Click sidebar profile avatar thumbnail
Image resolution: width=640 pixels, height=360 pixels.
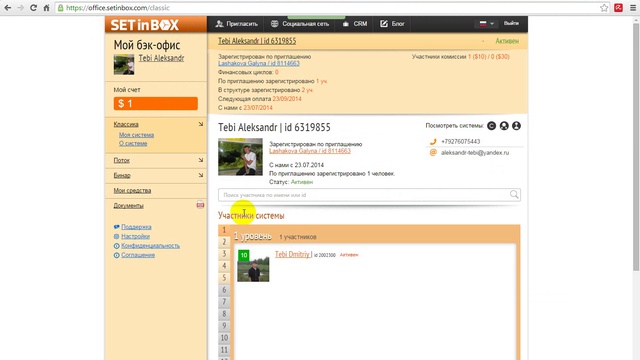[x=124, y=64]
